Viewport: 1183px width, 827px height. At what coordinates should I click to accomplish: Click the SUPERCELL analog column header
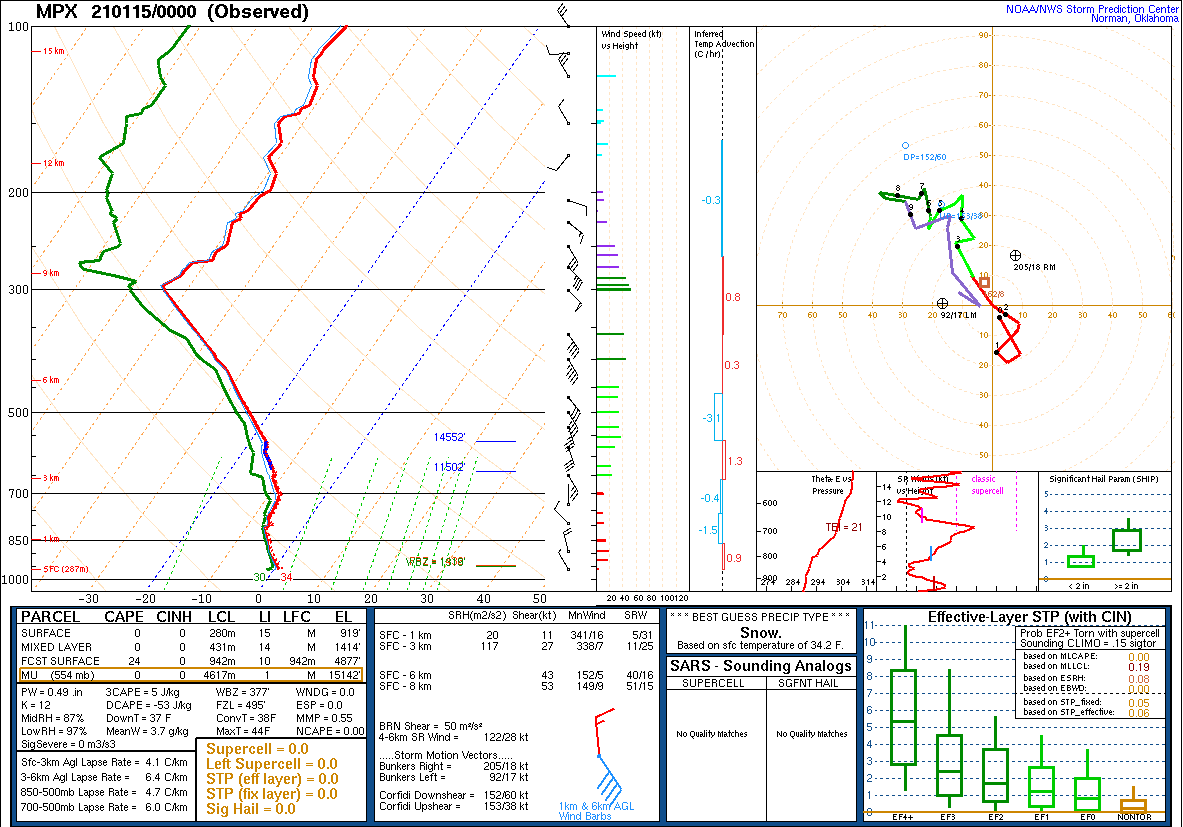pyautogui.click(x=713, y=683)
